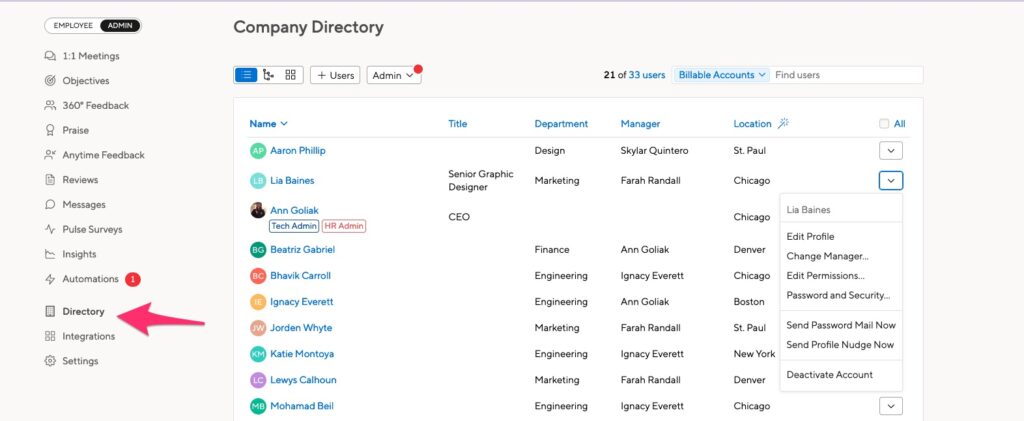Switch to grid view icon
This screenshot has width=1024, height=421.
[x=291, y=75]
